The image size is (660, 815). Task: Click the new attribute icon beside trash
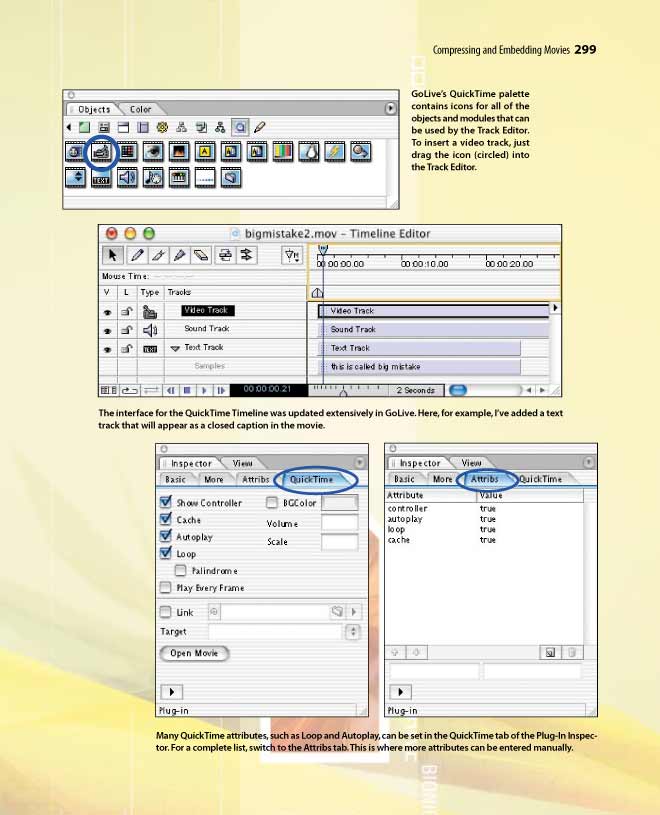click(x=549, y=652)
